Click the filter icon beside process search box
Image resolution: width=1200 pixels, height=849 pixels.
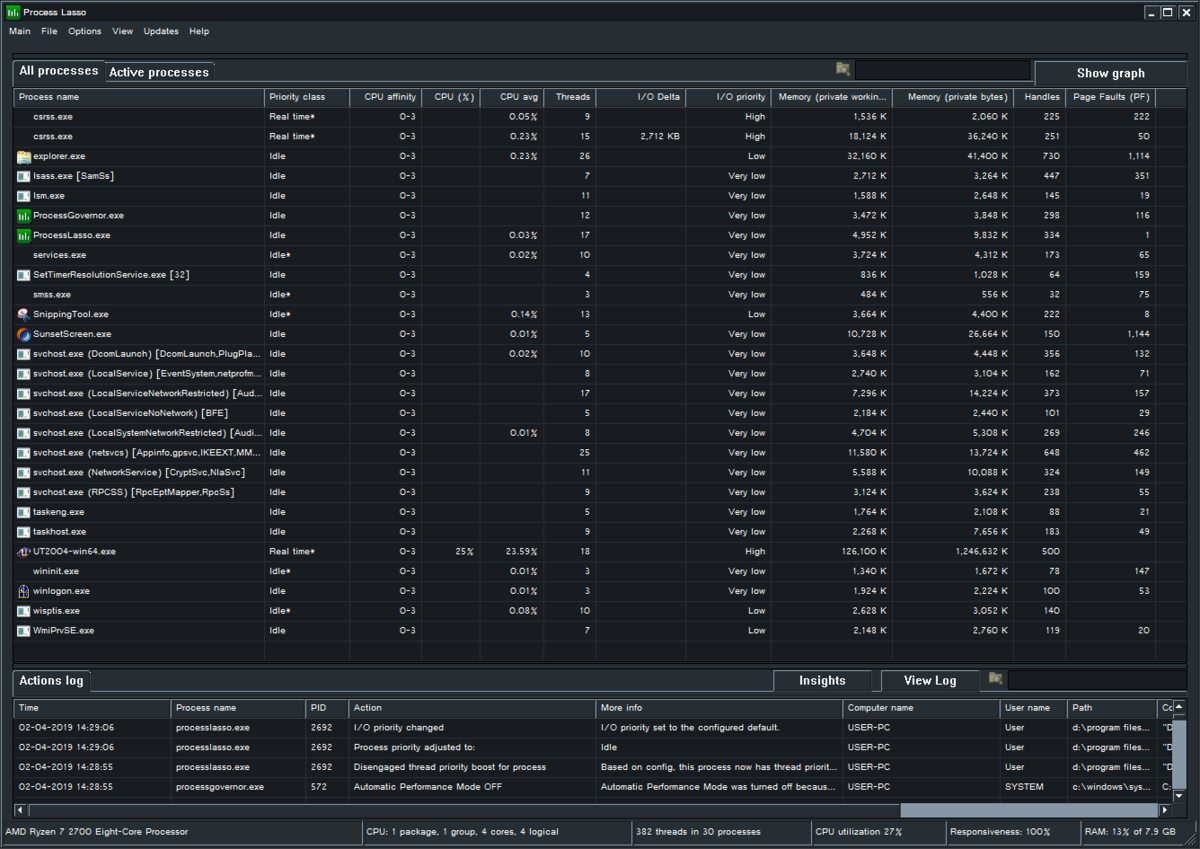click(x=843, y=69)
